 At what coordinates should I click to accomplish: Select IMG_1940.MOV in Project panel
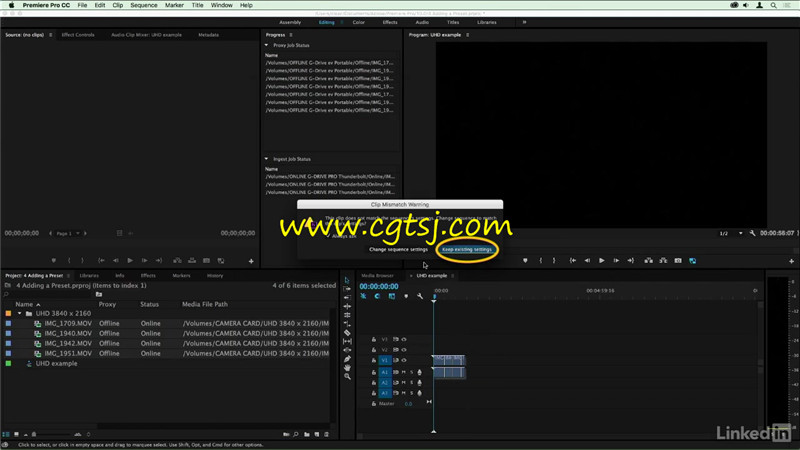click(68, 333)
